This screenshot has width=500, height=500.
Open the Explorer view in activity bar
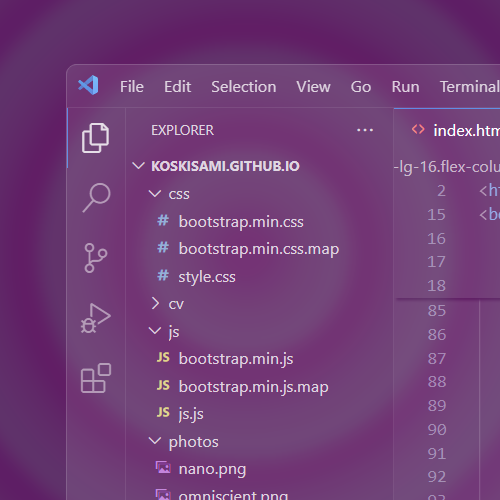tap(95, 138)
